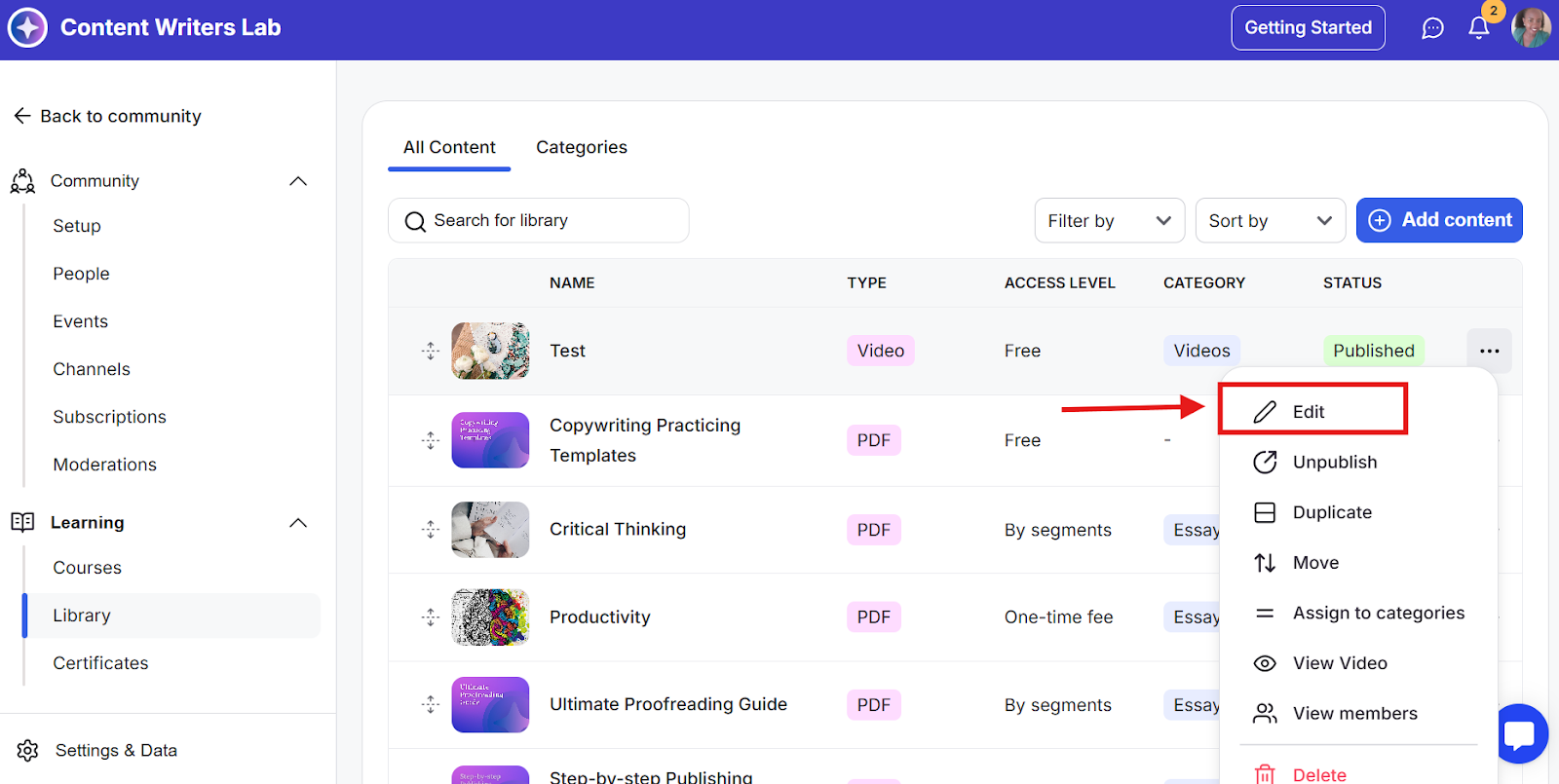Screen dimensions: 1559x784
Task: Click the back arrow to community
Action: click(22, 116)
